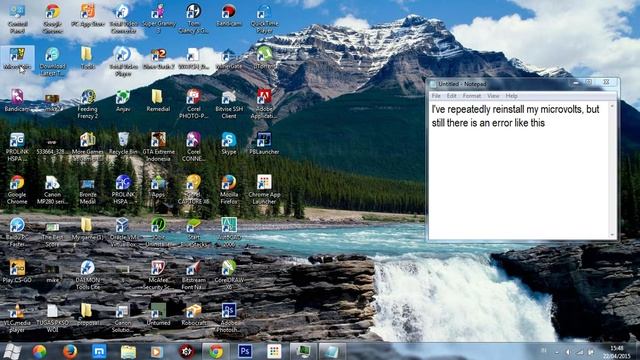The height and width of the screenshot is (360, 640).
Task: Open the uTorrent desktop shortcut
Action: click(x=264, y=58)
